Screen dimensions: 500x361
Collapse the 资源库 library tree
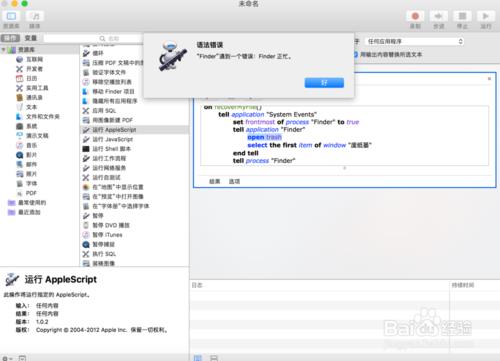pos(4,50)
